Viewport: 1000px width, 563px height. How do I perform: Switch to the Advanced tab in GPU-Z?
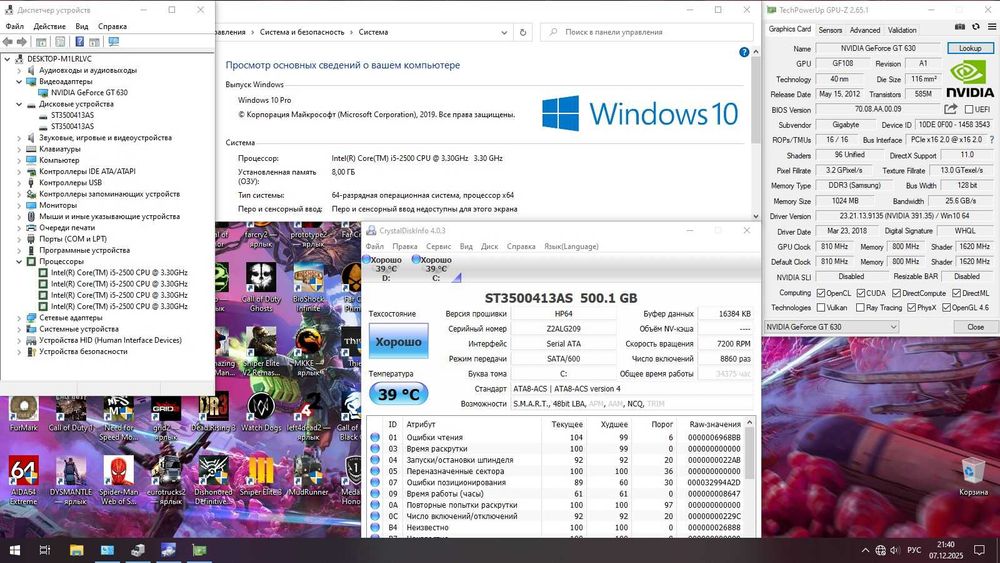coord(865,30)
